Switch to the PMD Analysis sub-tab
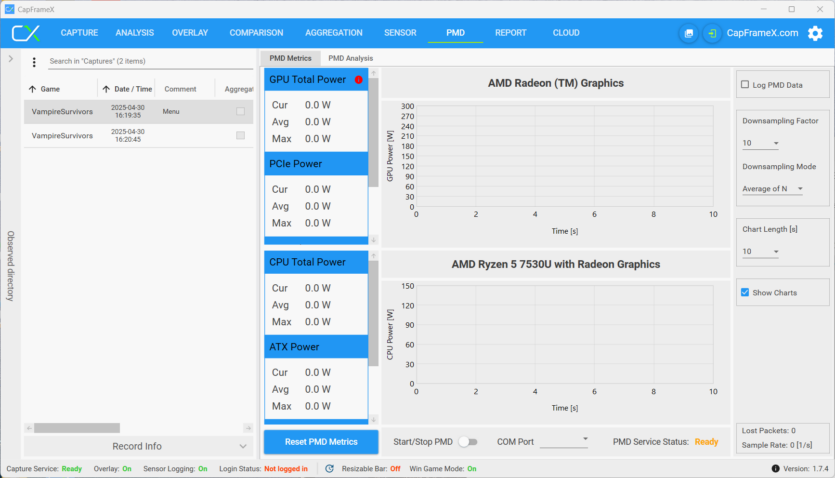The height and width of the screenshot is (478, 835). (350, 58)
